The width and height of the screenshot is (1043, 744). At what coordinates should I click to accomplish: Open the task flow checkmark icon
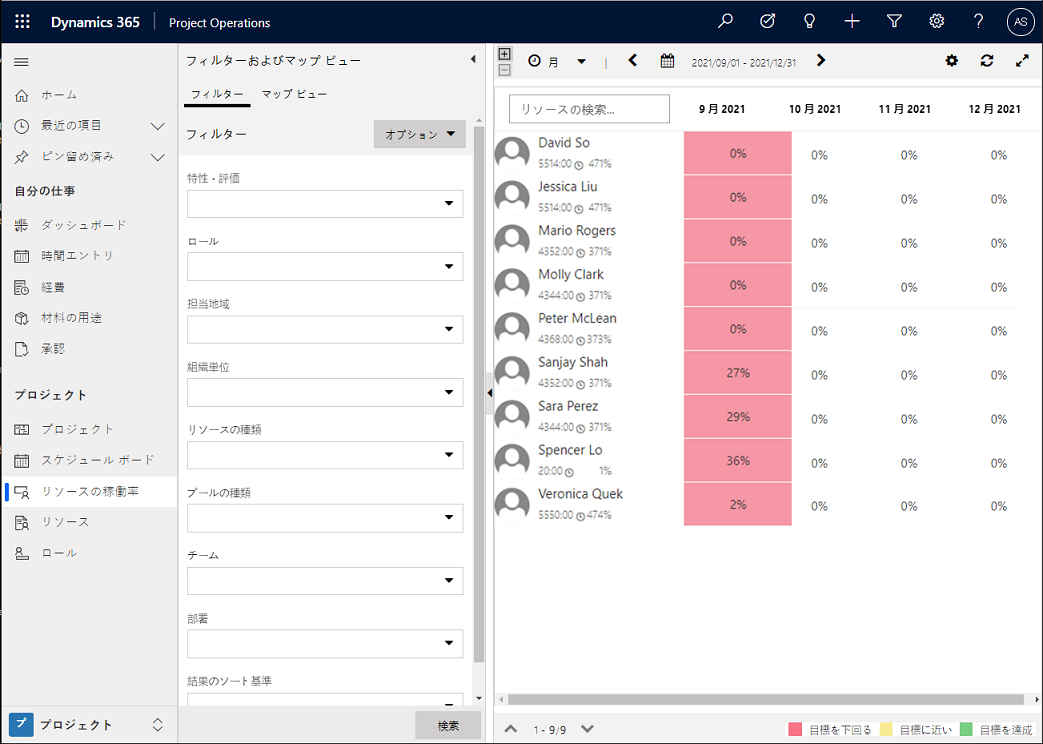(767, 21)
